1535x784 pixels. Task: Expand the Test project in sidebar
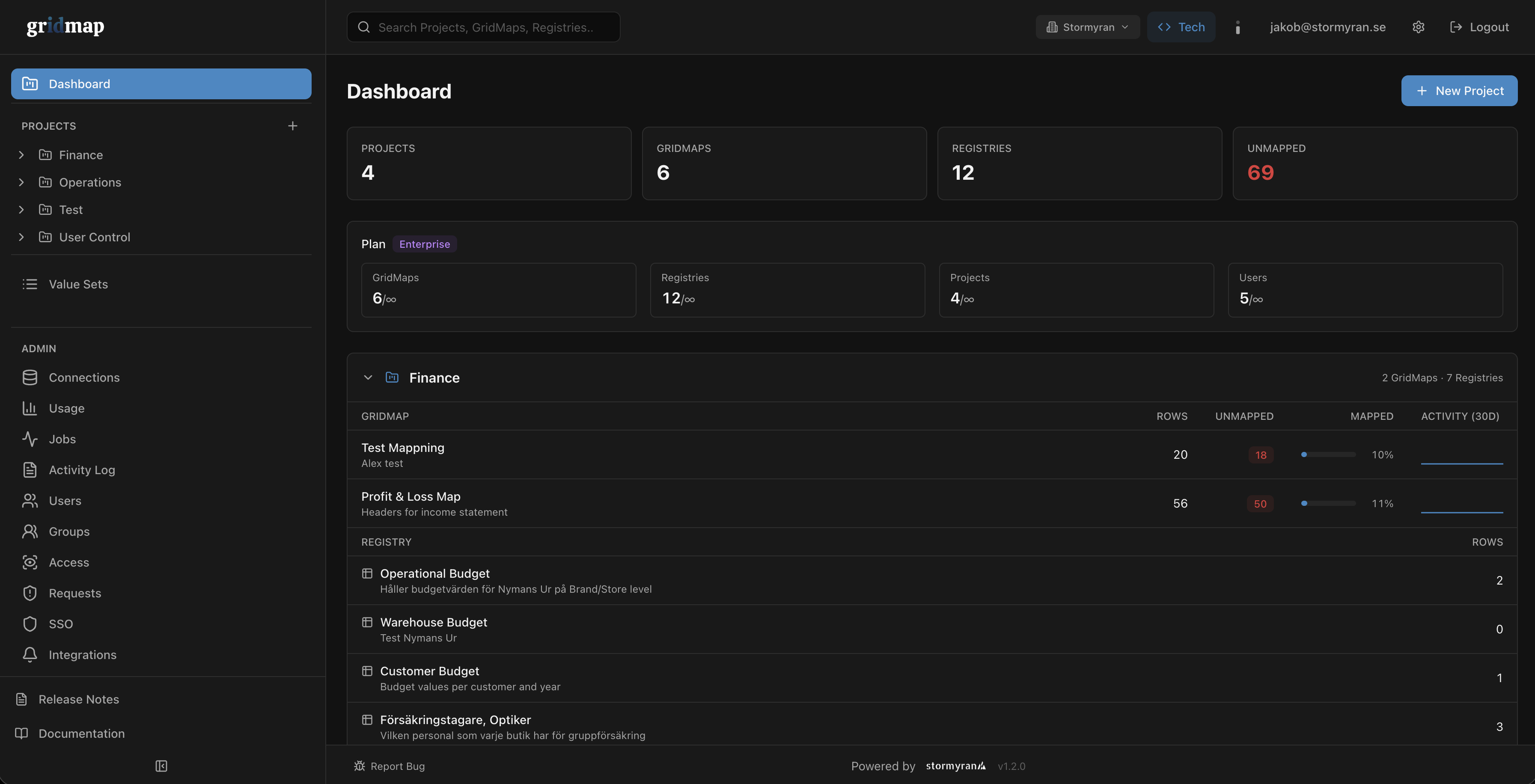tap(21, 210)
